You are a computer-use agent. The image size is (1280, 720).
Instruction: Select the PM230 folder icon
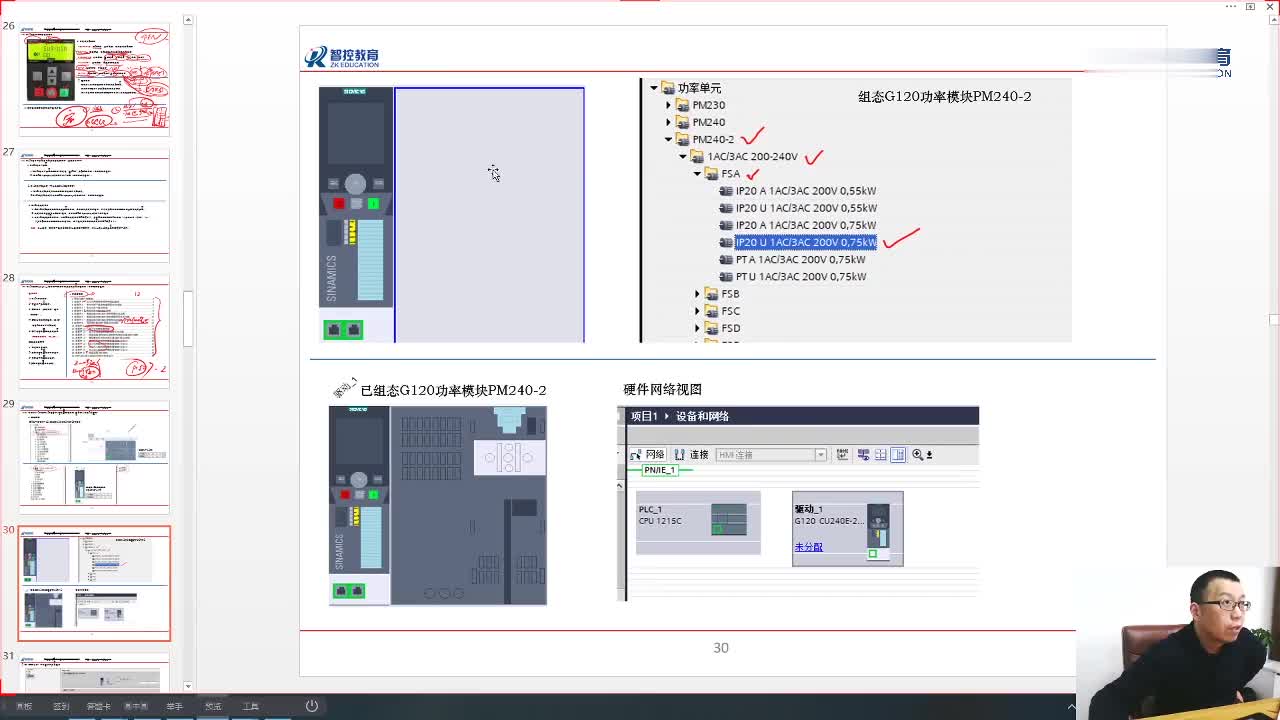(x=682, y=105)
